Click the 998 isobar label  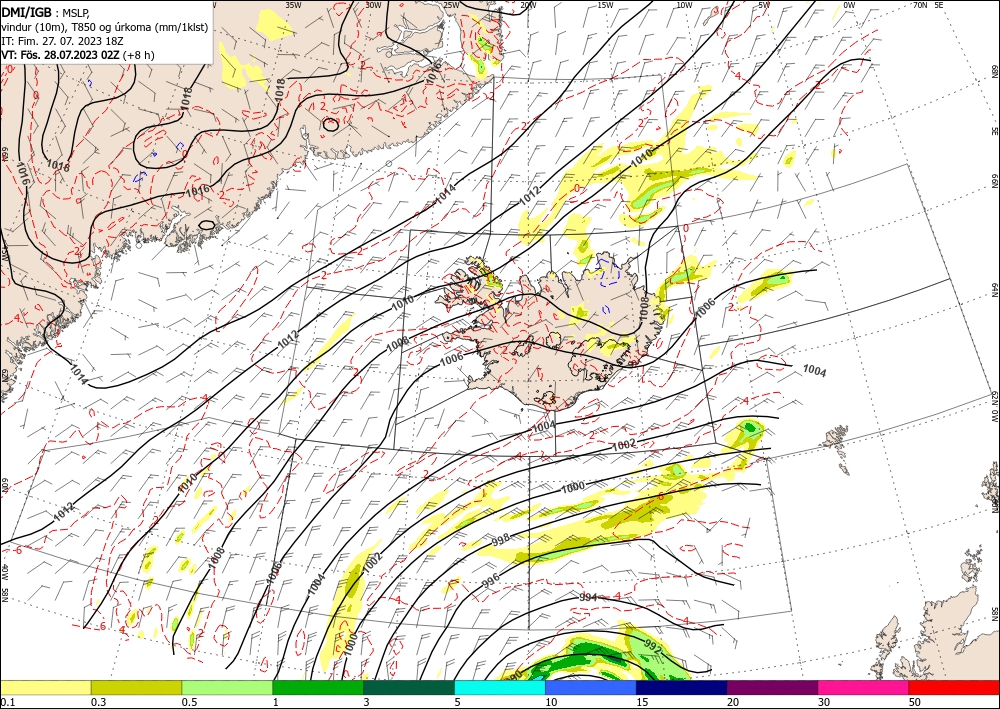tap(501, 541)
